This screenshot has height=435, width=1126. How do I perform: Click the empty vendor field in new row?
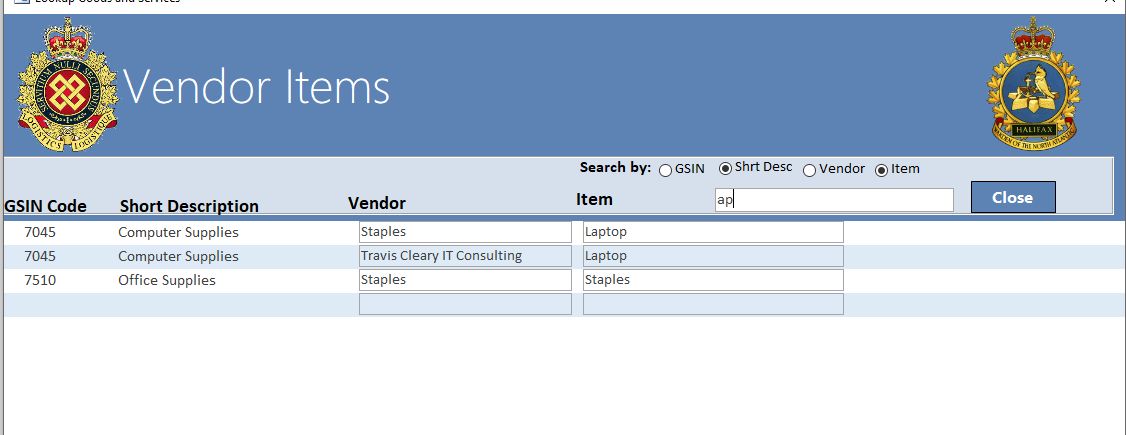click(x=465, y=304)
